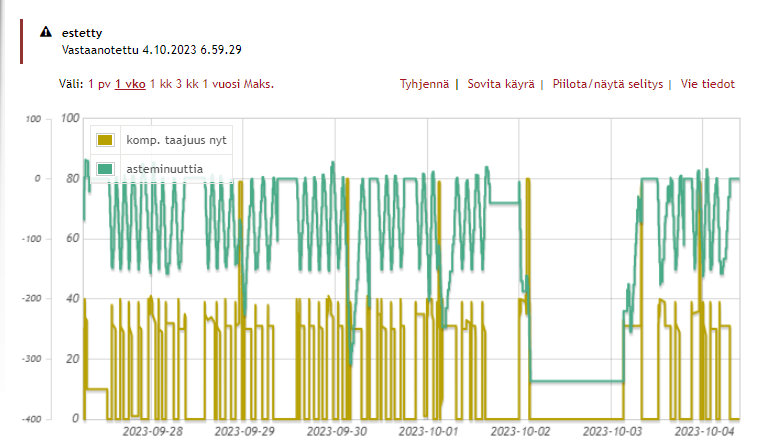Click the estetty alarm title

tap(82, 33)
